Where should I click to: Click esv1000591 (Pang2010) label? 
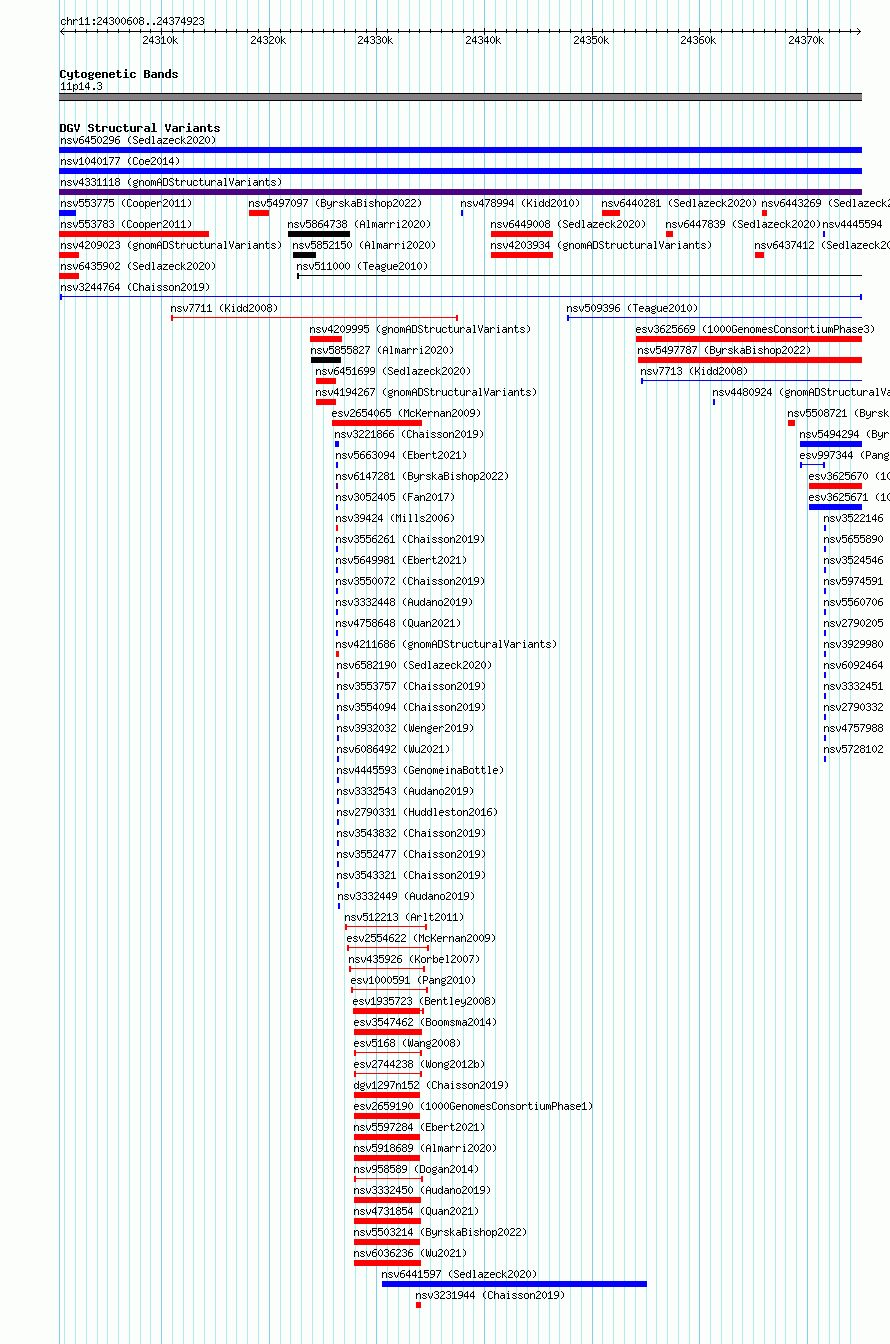click(414, 980)
